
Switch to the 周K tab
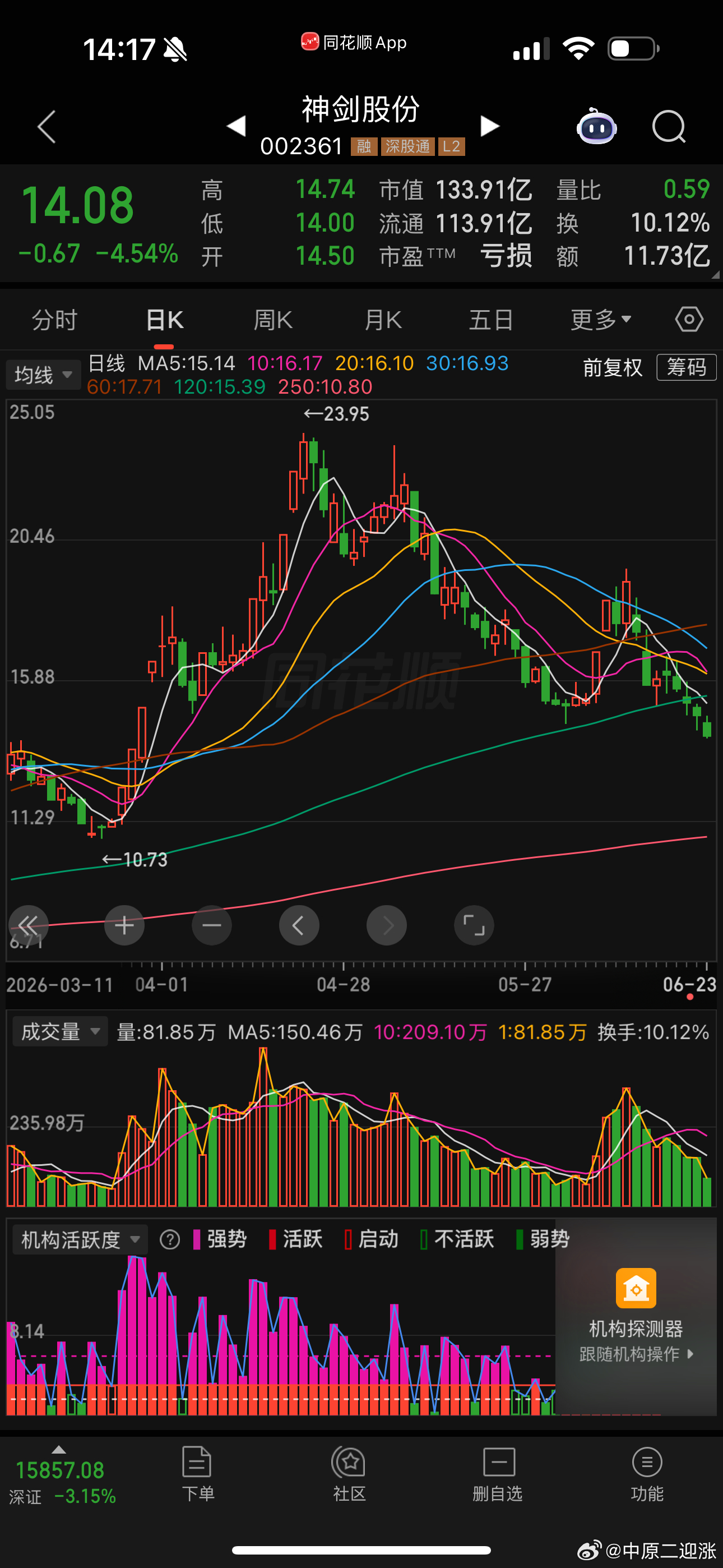272,319
